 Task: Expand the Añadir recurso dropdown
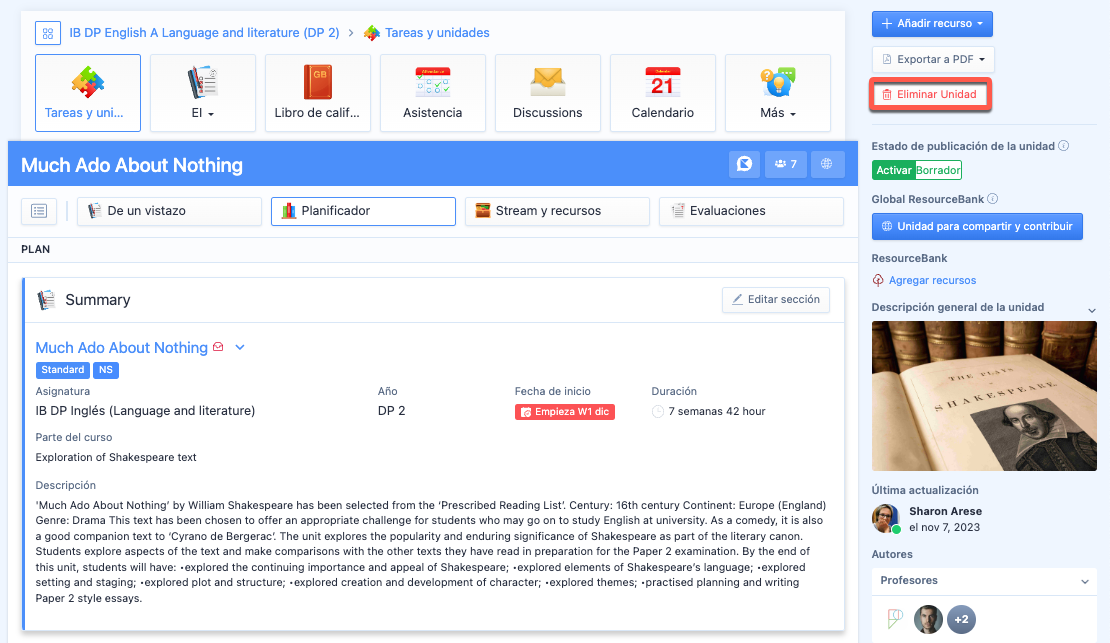[932, 23]
